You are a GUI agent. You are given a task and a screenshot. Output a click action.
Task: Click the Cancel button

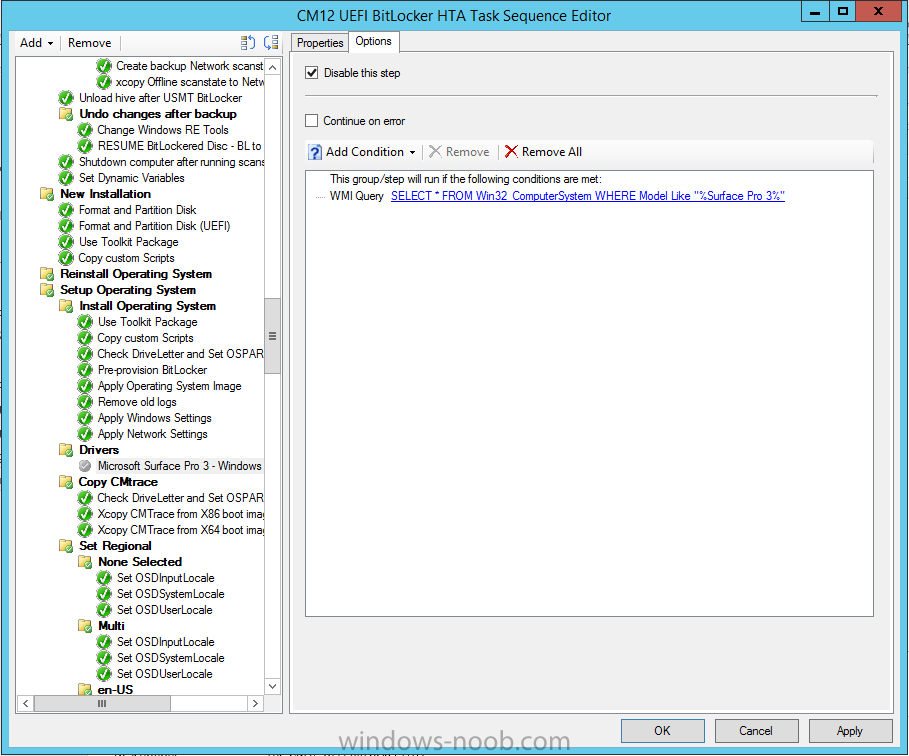click(x=756, y=730)
